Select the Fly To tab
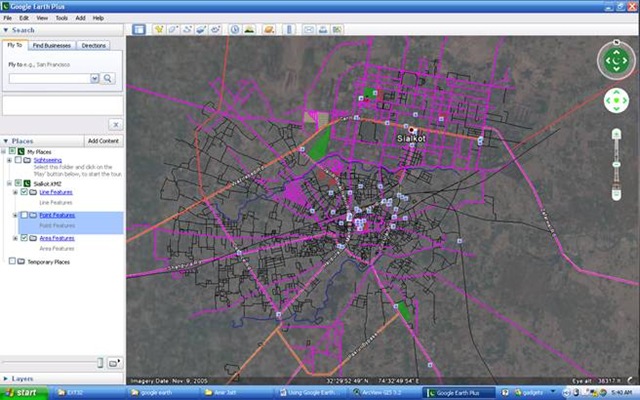The height and width of the screenshot is (400, 640). 15,45
